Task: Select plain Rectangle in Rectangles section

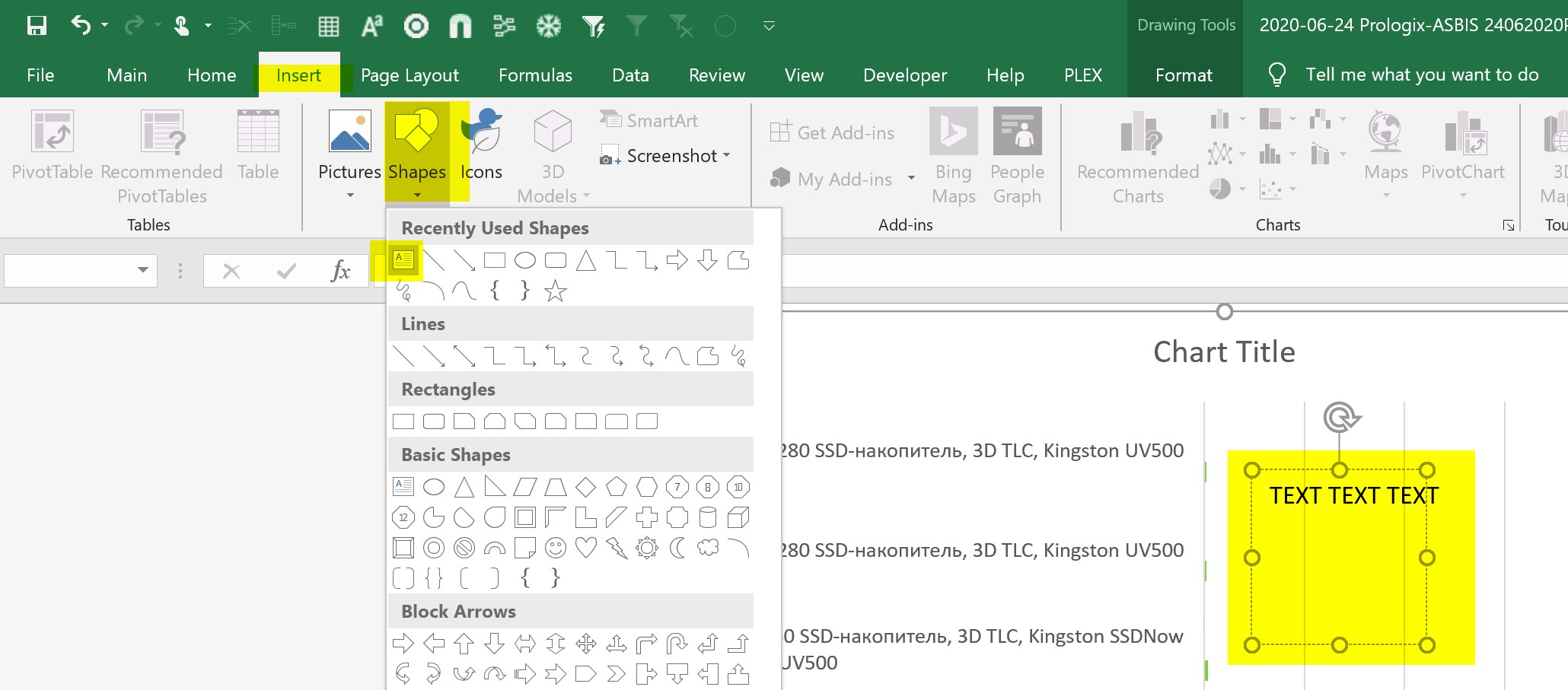Action: (403, 421)
